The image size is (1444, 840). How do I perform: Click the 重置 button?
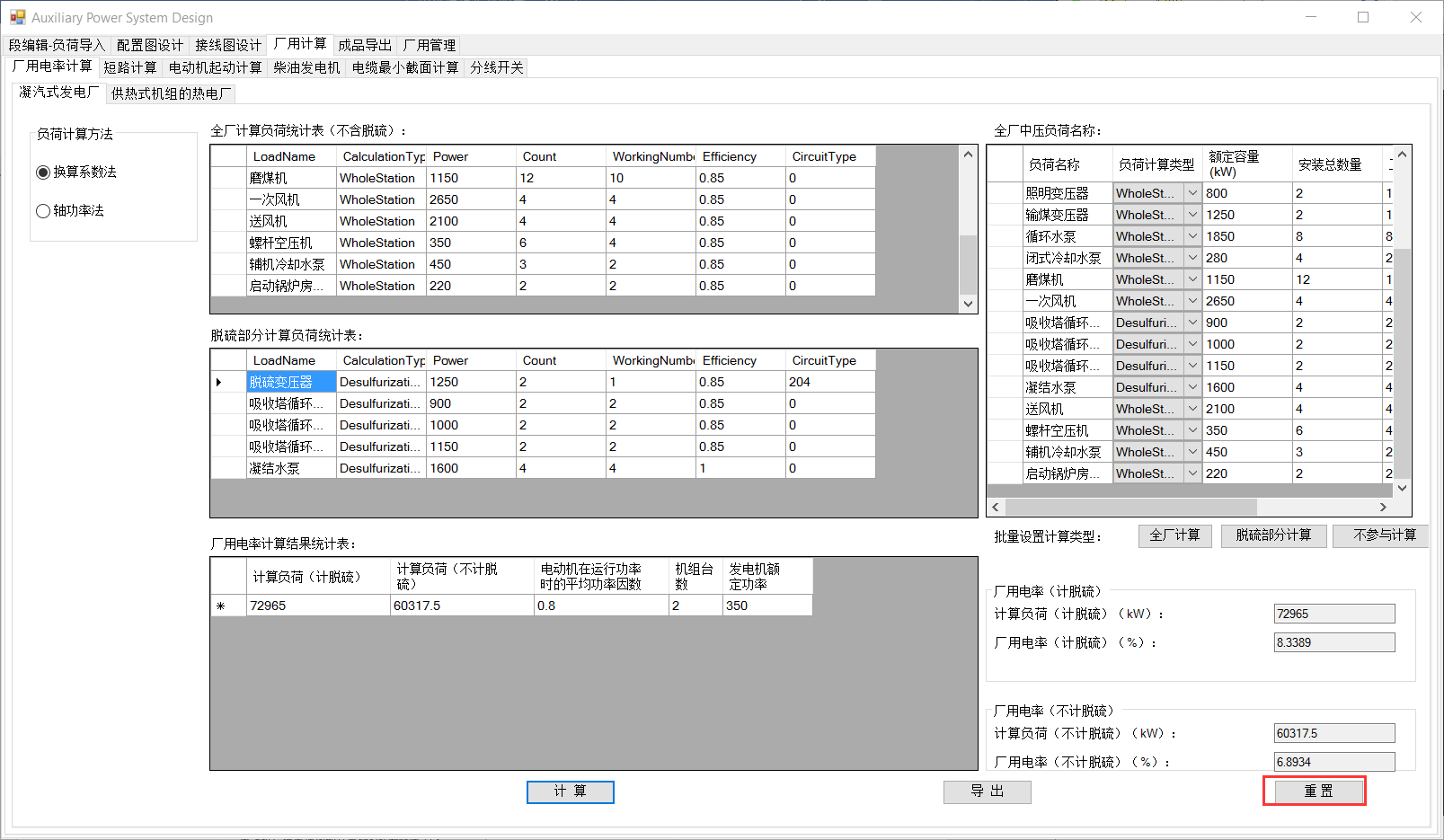[x=1317, y=791]
